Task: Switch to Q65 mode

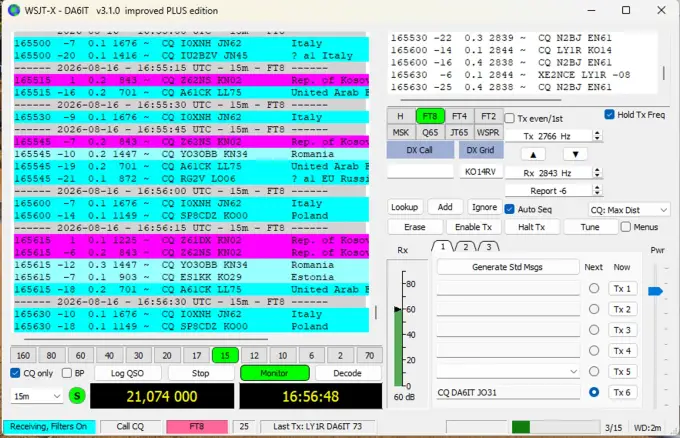Action: pyautogui.click(x=429, y=132)
